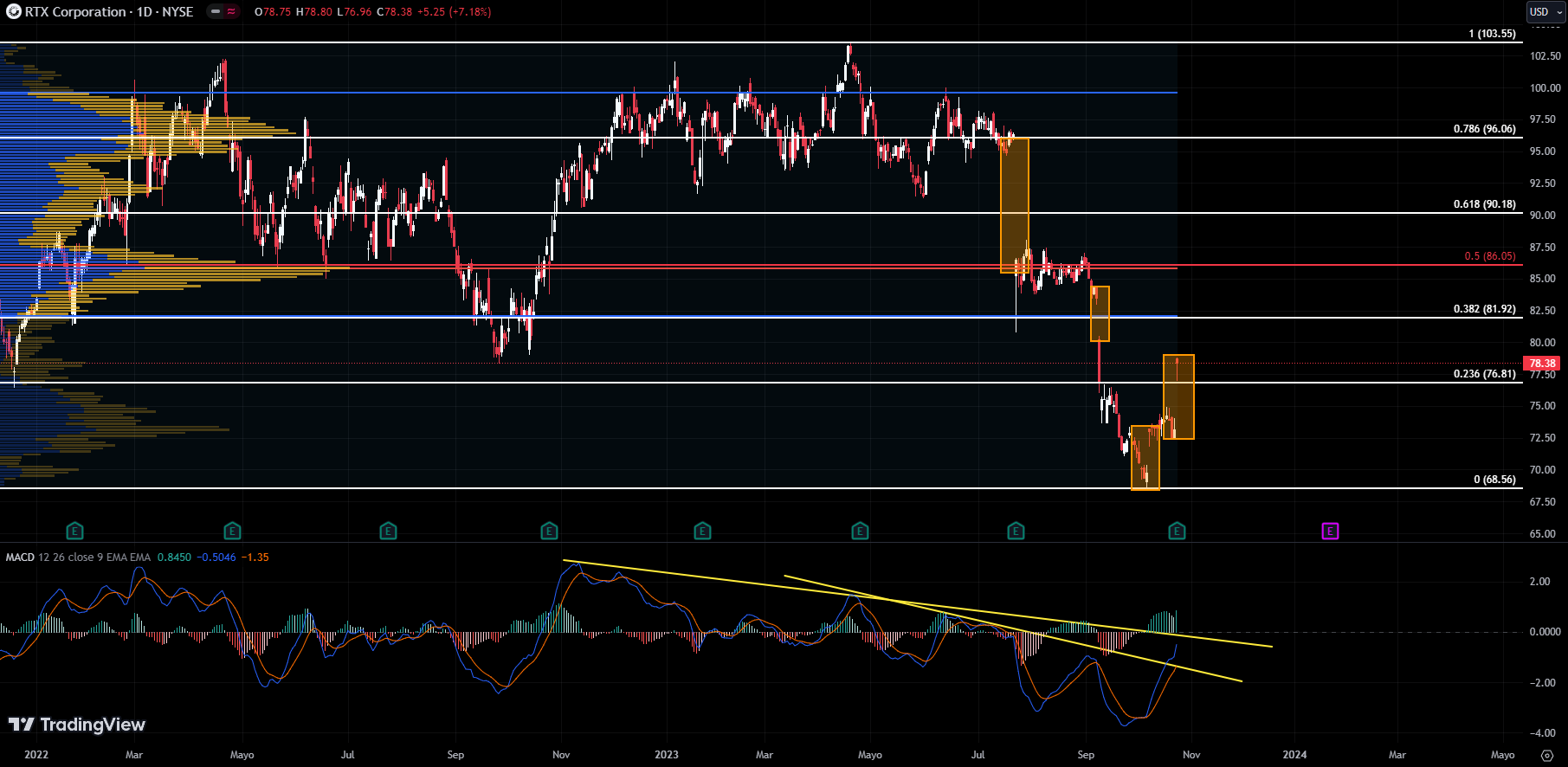Select the MACD indicator legend title

(20, 558)
